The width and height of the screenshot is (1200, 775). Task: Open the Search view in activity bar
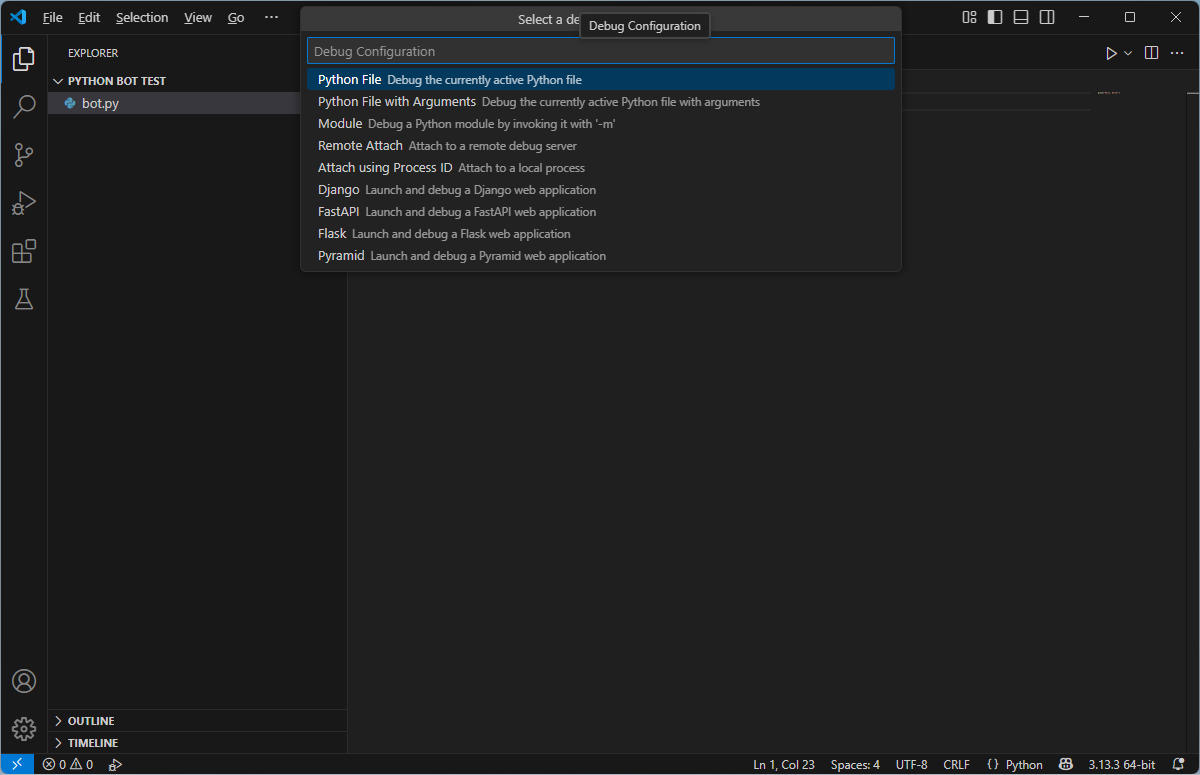pyautogui.click(x=24, y=107)
